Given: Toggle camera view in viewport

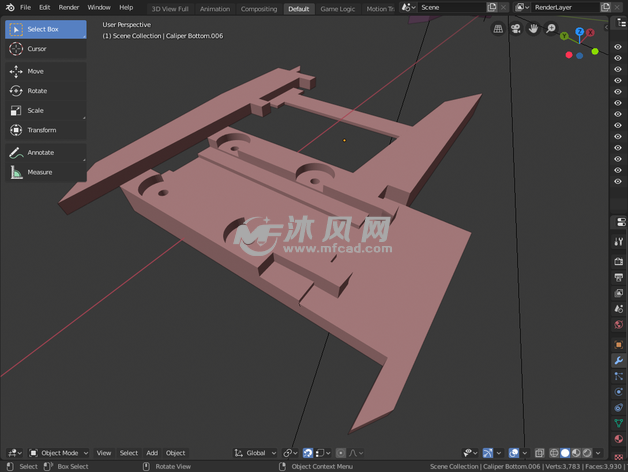Looking at the screenshot, I should pyautogui.click(x=516, y=29).
